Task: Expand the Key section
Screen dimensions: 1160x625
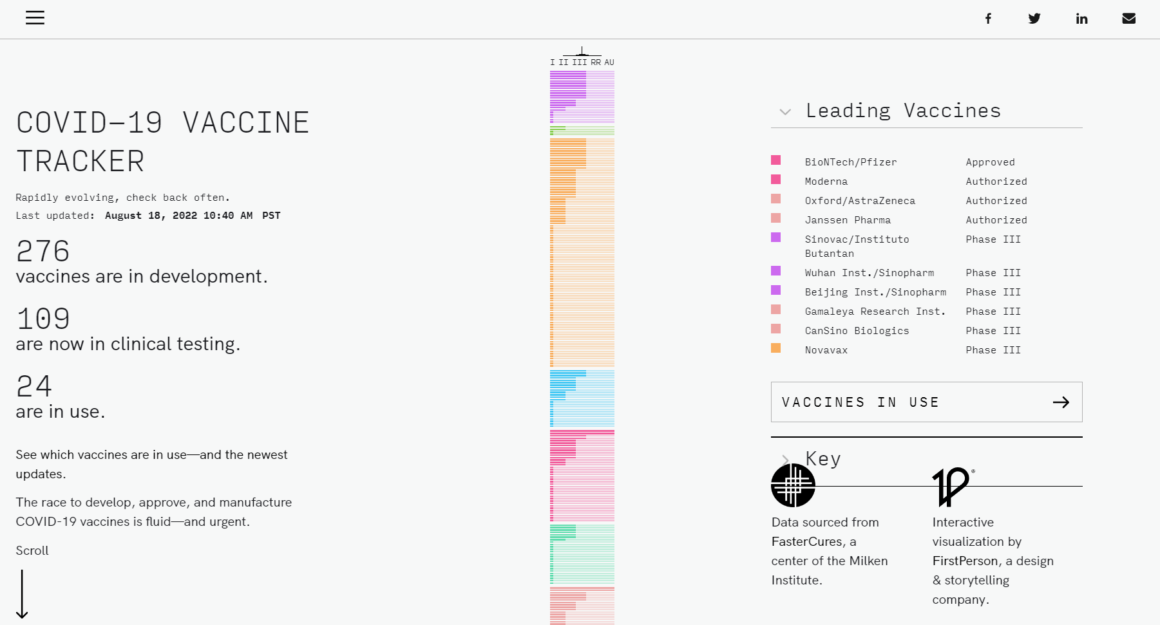Action: tap(785, 460)
